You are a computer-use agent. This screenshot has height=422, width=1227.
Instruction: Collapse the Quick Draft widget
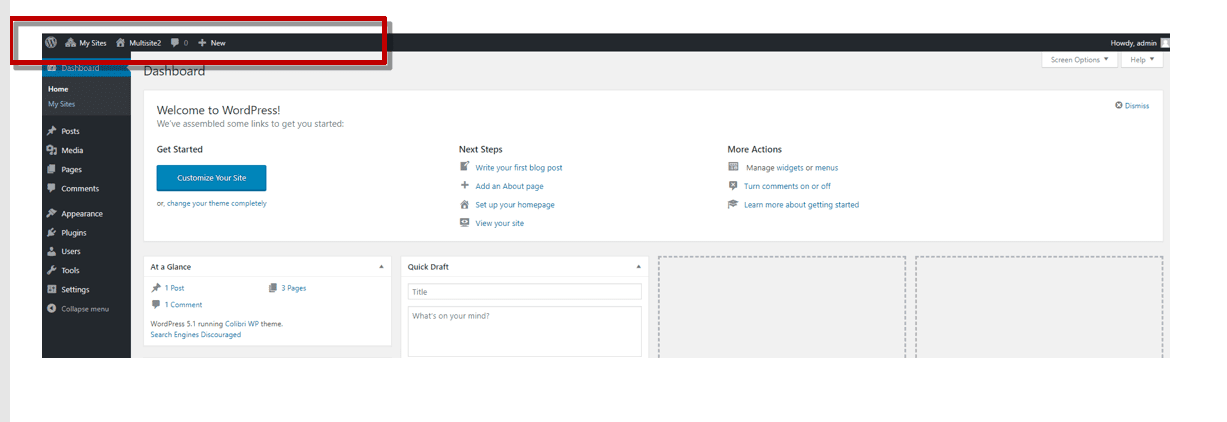638,267
